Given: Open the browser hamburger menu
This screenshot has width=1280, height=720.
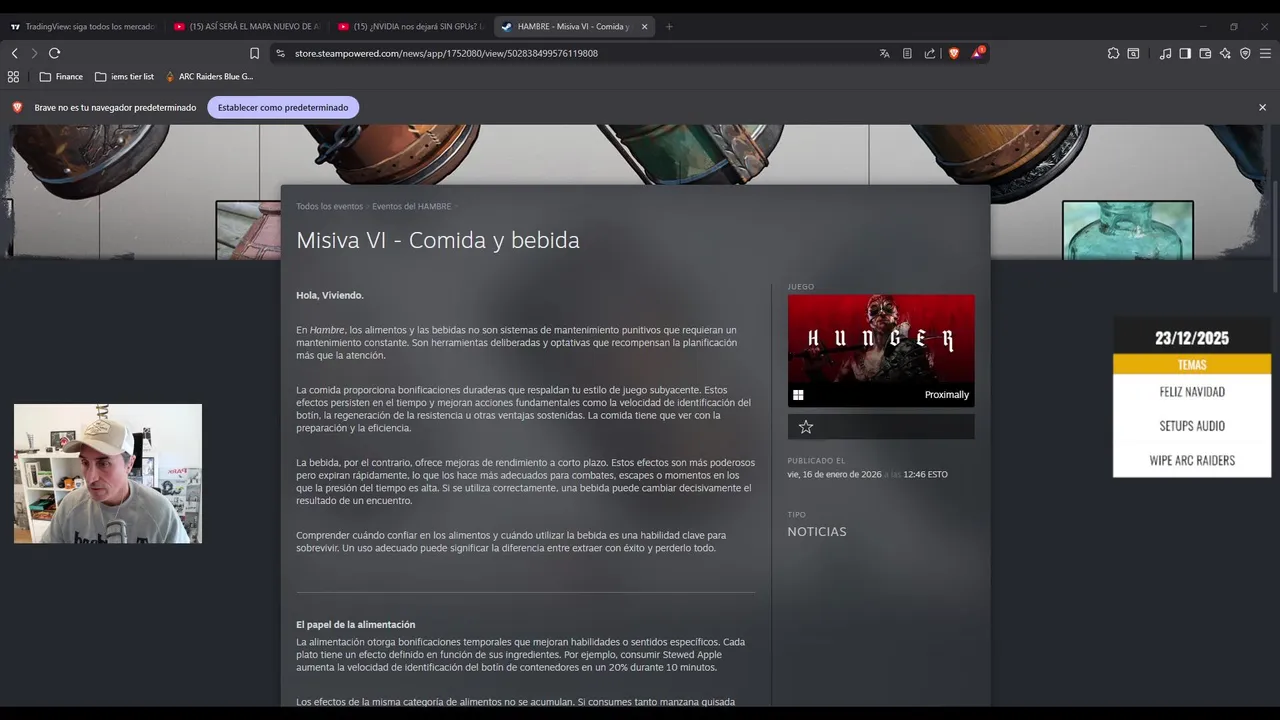Looking at the screenshot, I should (1266, 53).
